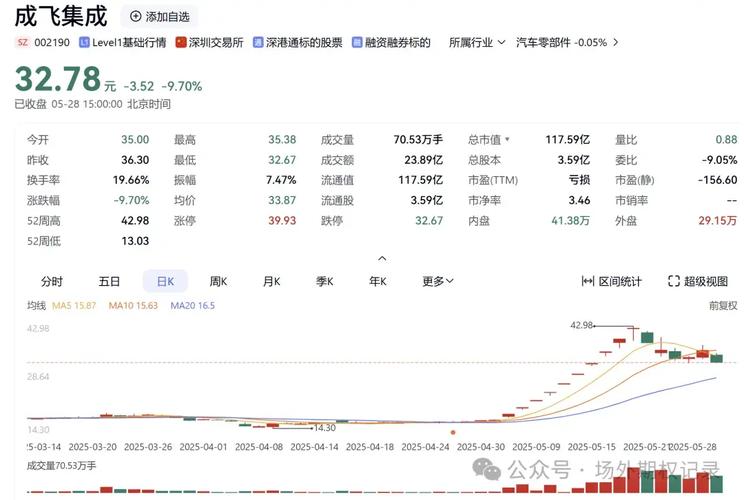Click the stock code 002190
This screenshot has height=500, width=744.
coord(52,43)
